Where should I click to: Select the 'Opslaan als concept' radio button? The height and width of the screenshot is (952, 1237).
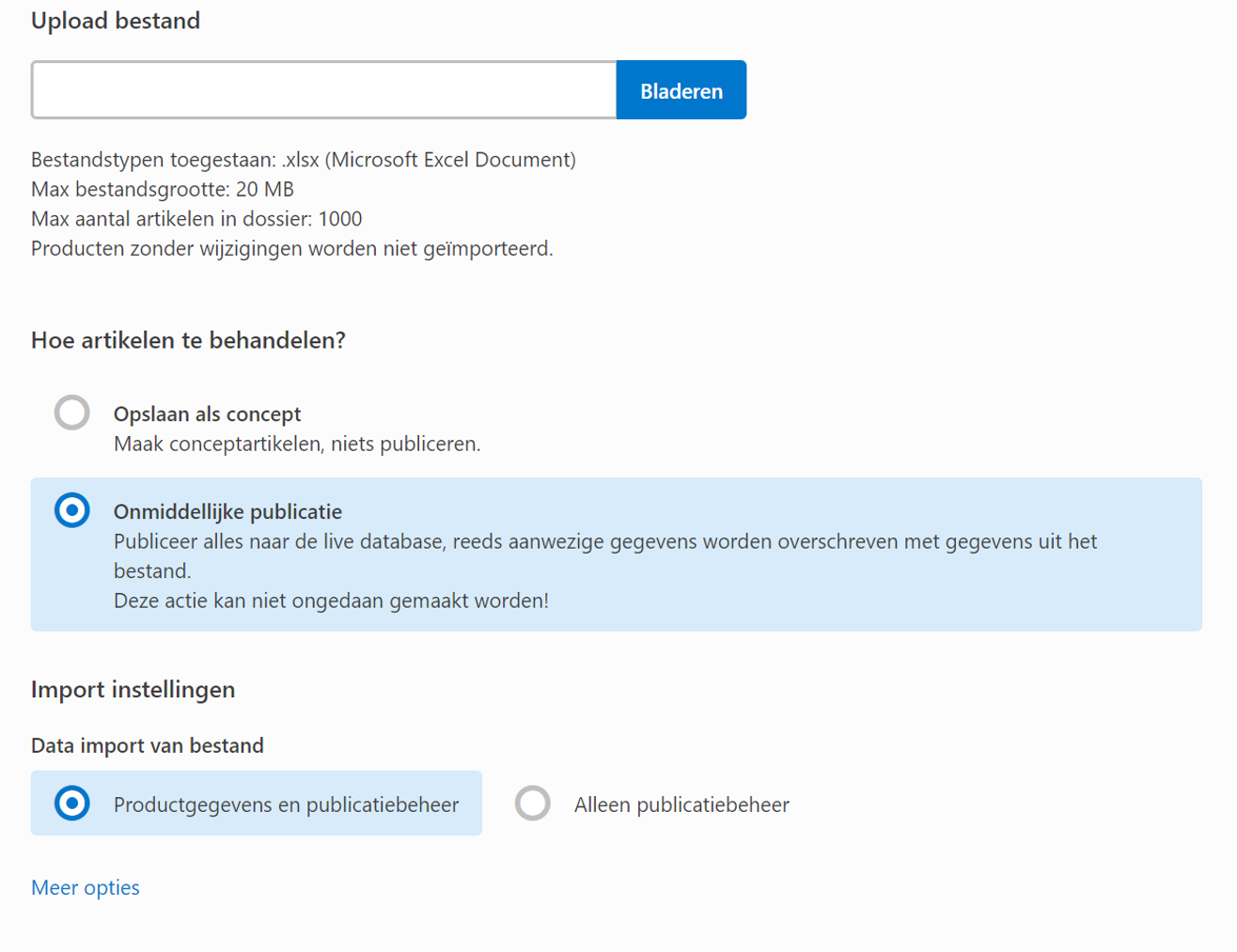tap(72, 413)
